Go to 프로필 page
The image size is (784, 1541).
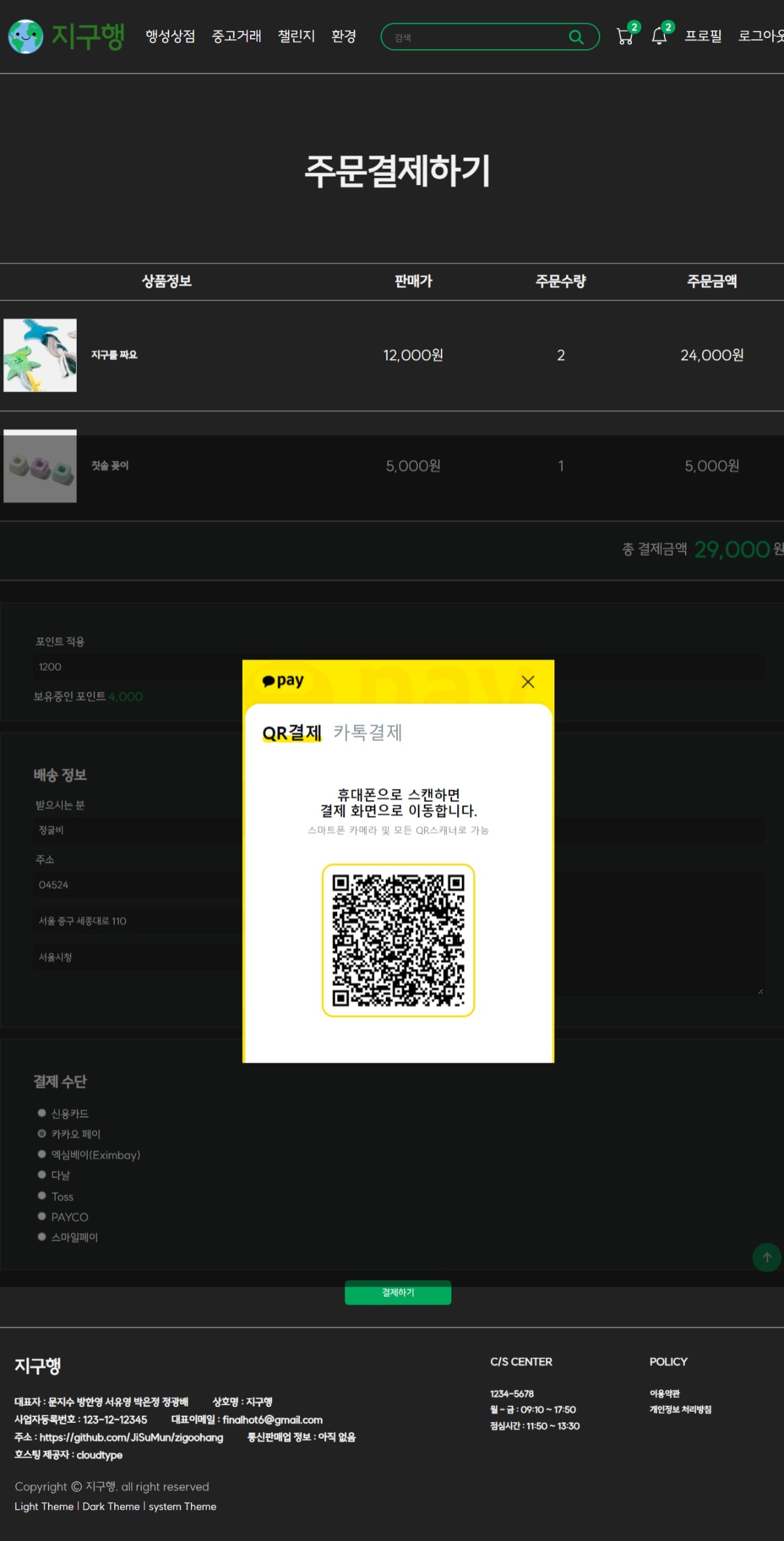(703, 37)
